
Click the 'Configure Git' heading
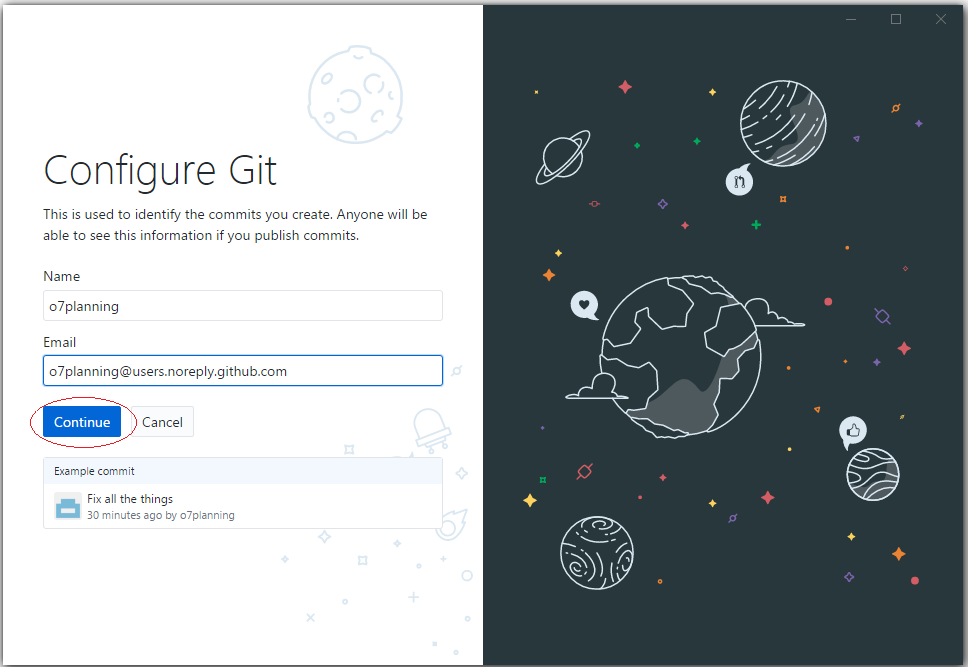[x=160, y=170]
